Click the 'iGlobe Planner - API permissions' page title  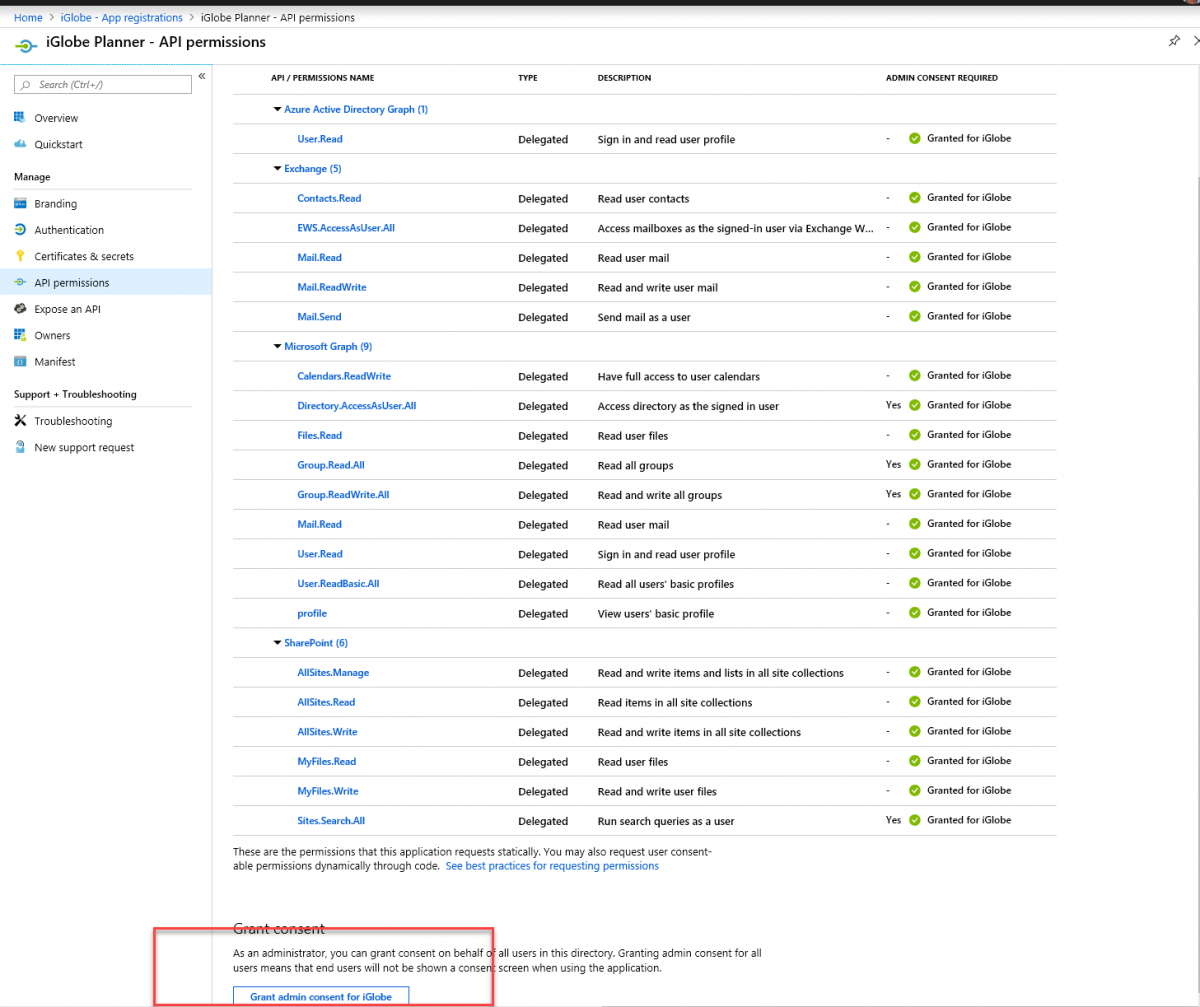pos(156,42)
